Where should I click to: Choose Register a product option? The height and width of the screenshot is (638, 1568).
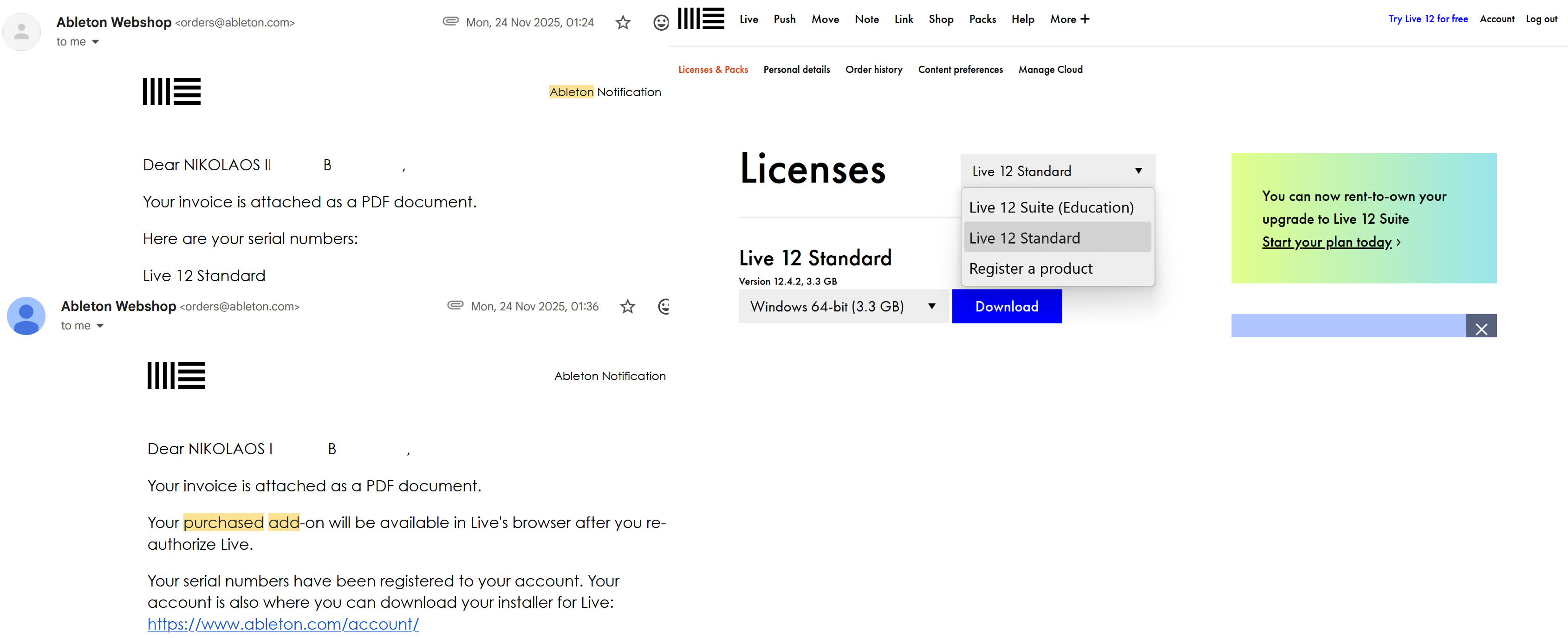coord(1057,268)
